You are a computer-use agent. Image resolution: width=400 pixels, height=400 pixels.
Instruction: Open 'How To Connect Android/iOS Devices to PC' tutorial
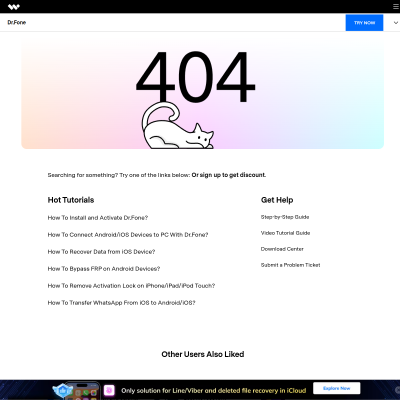pyautogui.click(x=128, y=235)
